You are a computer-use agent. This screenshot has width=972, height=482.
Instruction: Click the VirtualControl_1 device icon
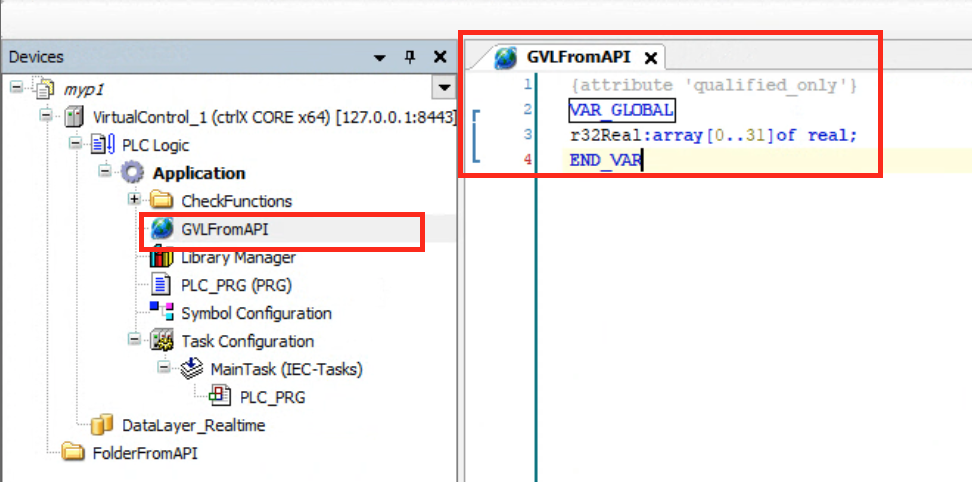[x=74, y=117]
